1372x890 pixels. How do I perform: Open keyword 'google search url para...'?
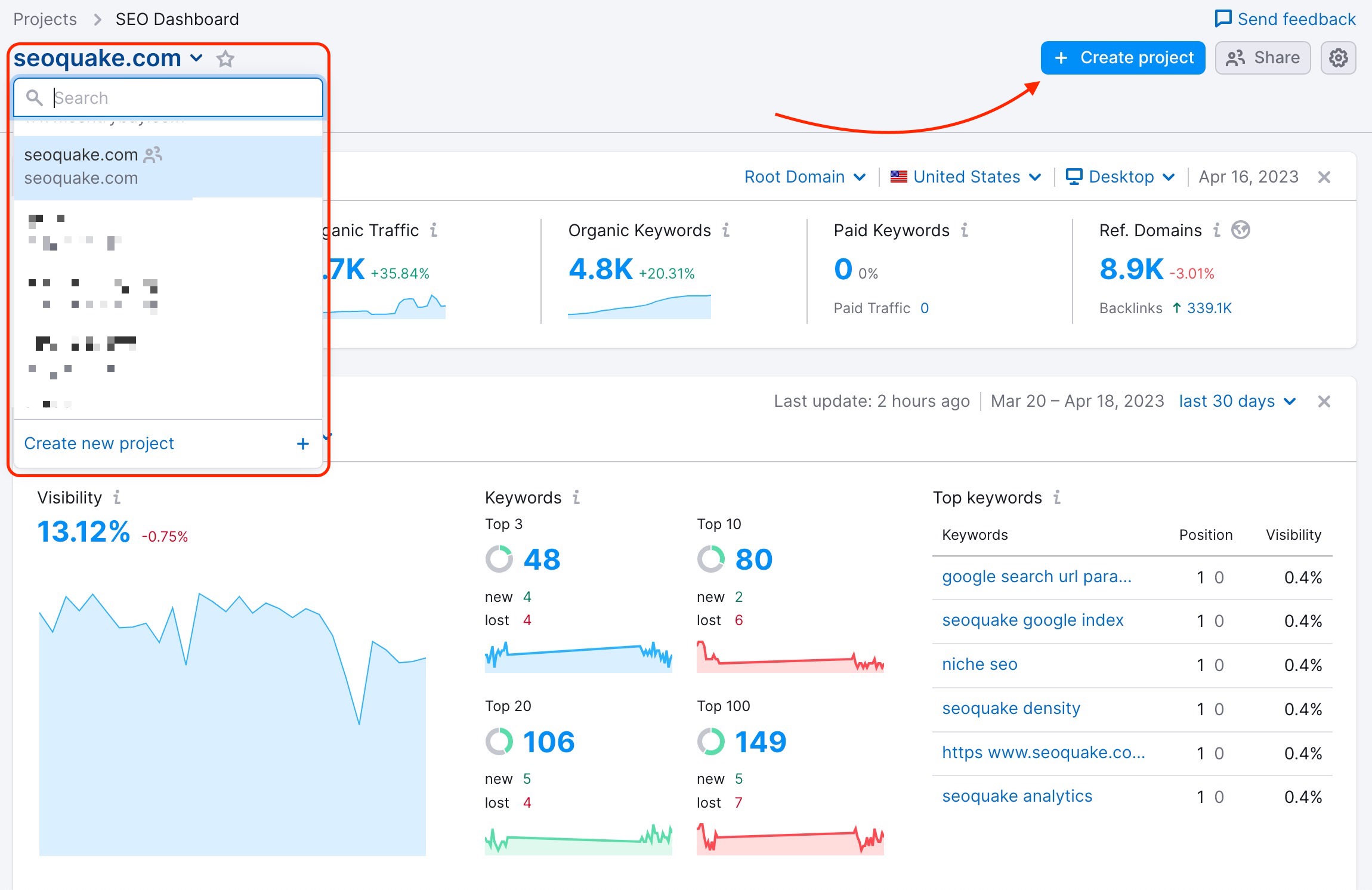click(x=1036, y=577)
